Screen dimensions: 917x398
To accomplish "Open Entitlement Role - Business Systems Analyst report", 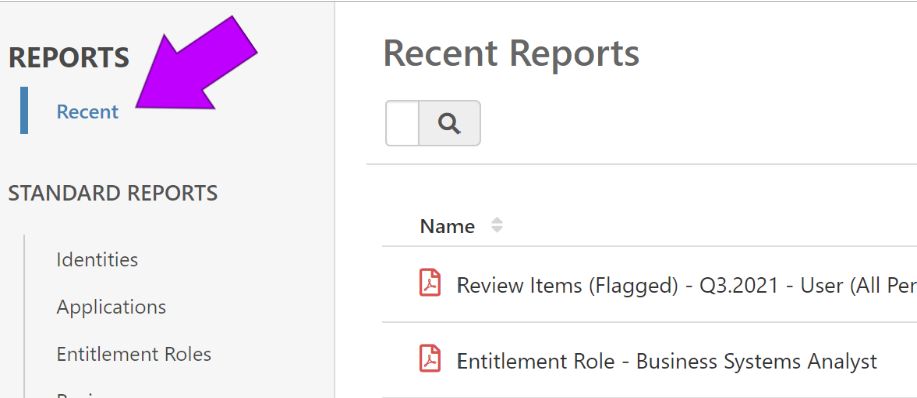I will click(x=667, y=361).
